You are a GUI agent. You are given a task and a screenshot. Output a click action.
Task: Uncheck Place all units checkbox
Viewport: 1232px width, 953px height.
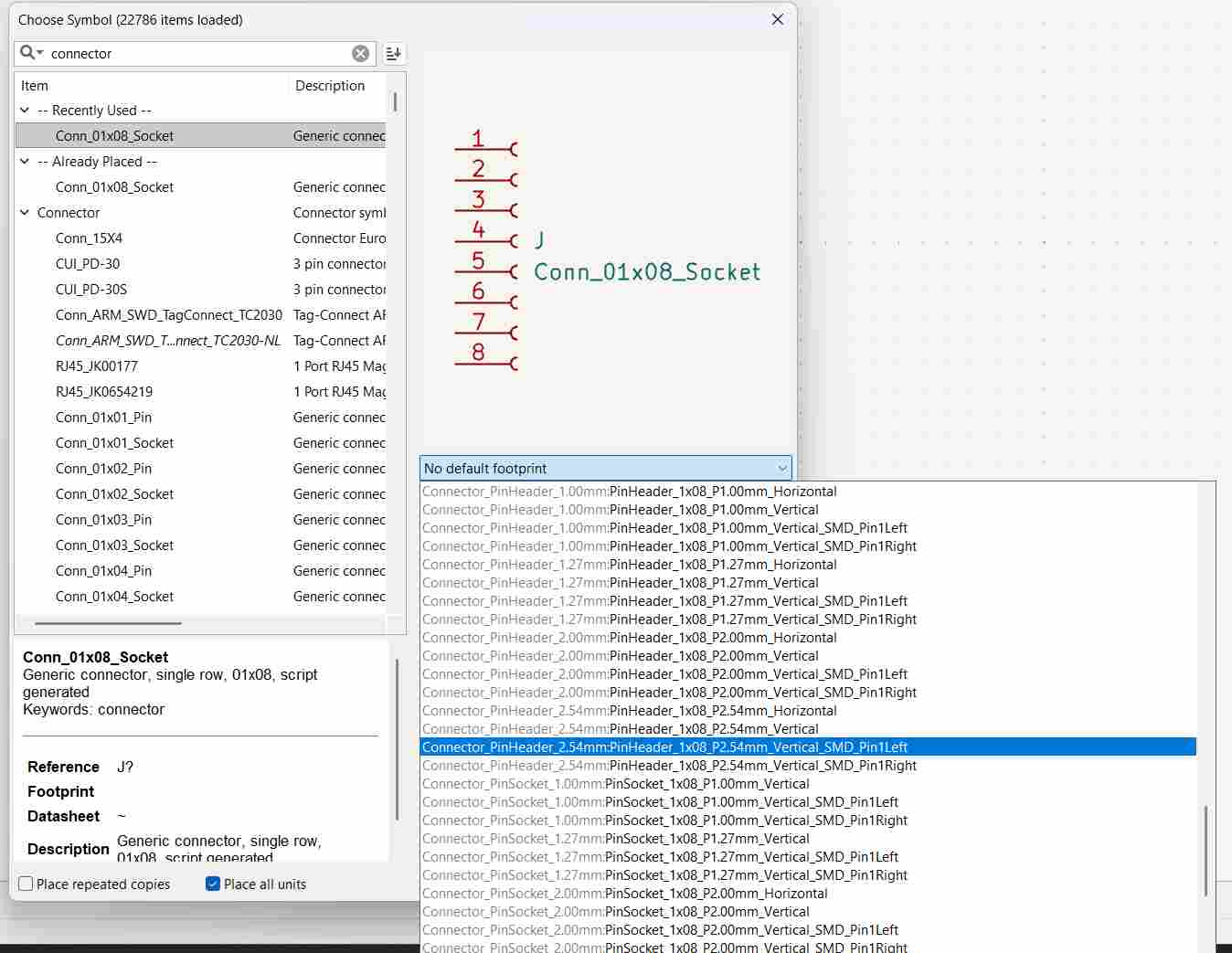click(x=213, y=884)
